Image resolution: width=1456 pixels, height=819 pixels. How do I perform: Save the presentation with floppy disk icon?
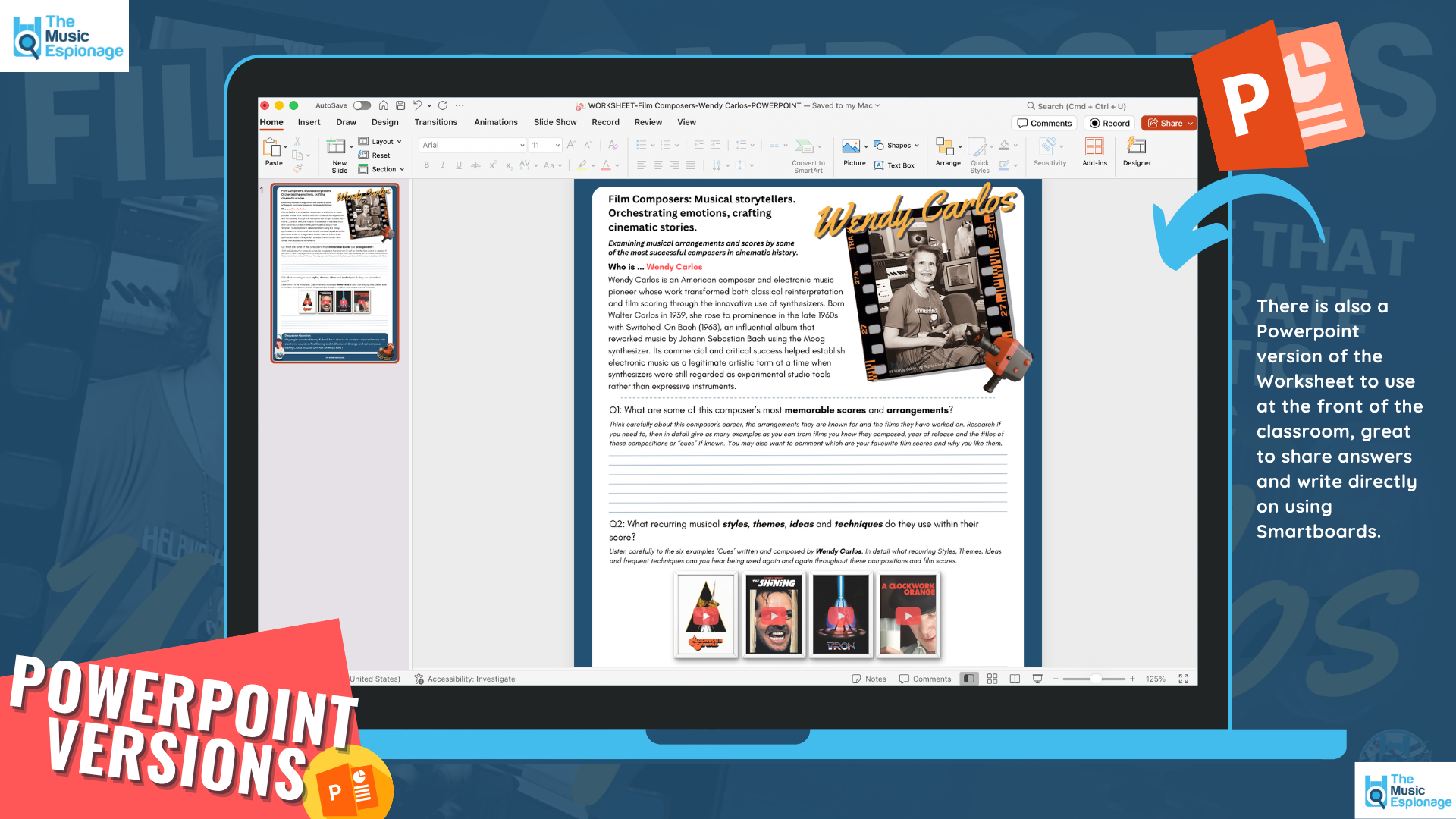400,105
